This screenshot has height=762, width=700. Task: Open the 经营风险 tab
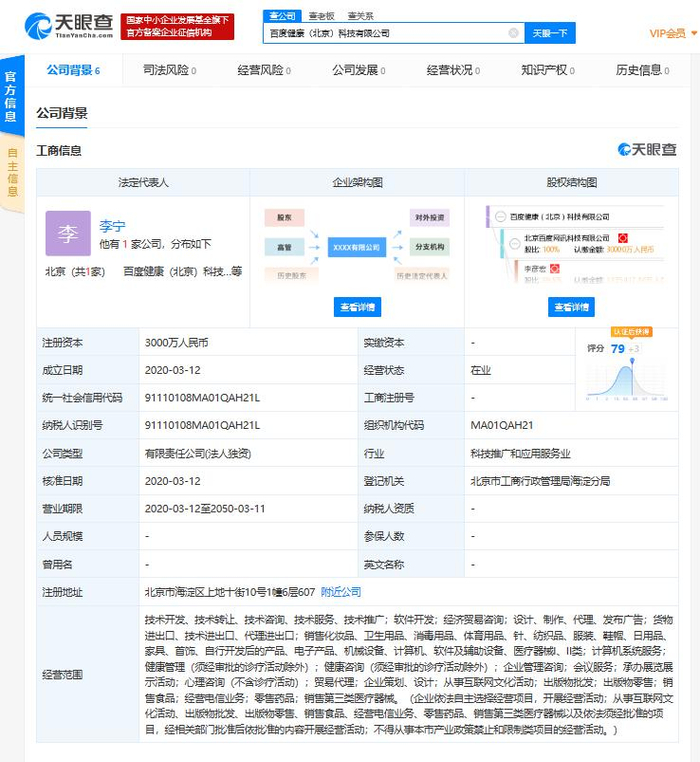pyautogui.click(x=264, y=70)
